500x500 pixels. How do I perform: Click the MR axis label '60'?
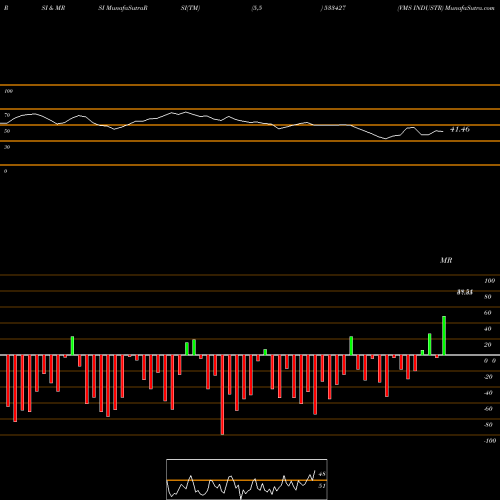(x=488, y=313)
